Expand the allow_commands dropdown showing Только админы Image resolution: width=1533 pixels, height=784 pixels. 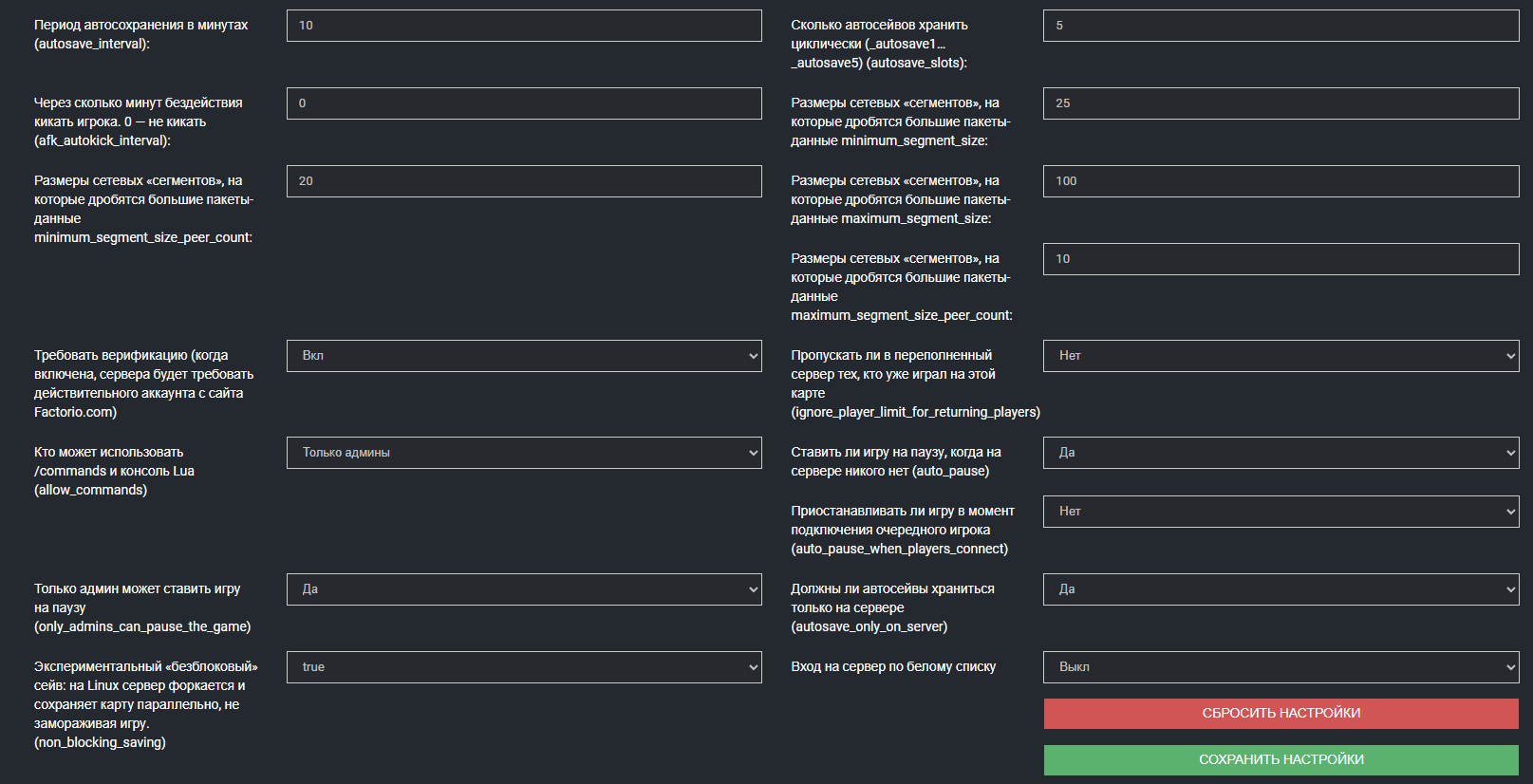[x=523, y=453]
